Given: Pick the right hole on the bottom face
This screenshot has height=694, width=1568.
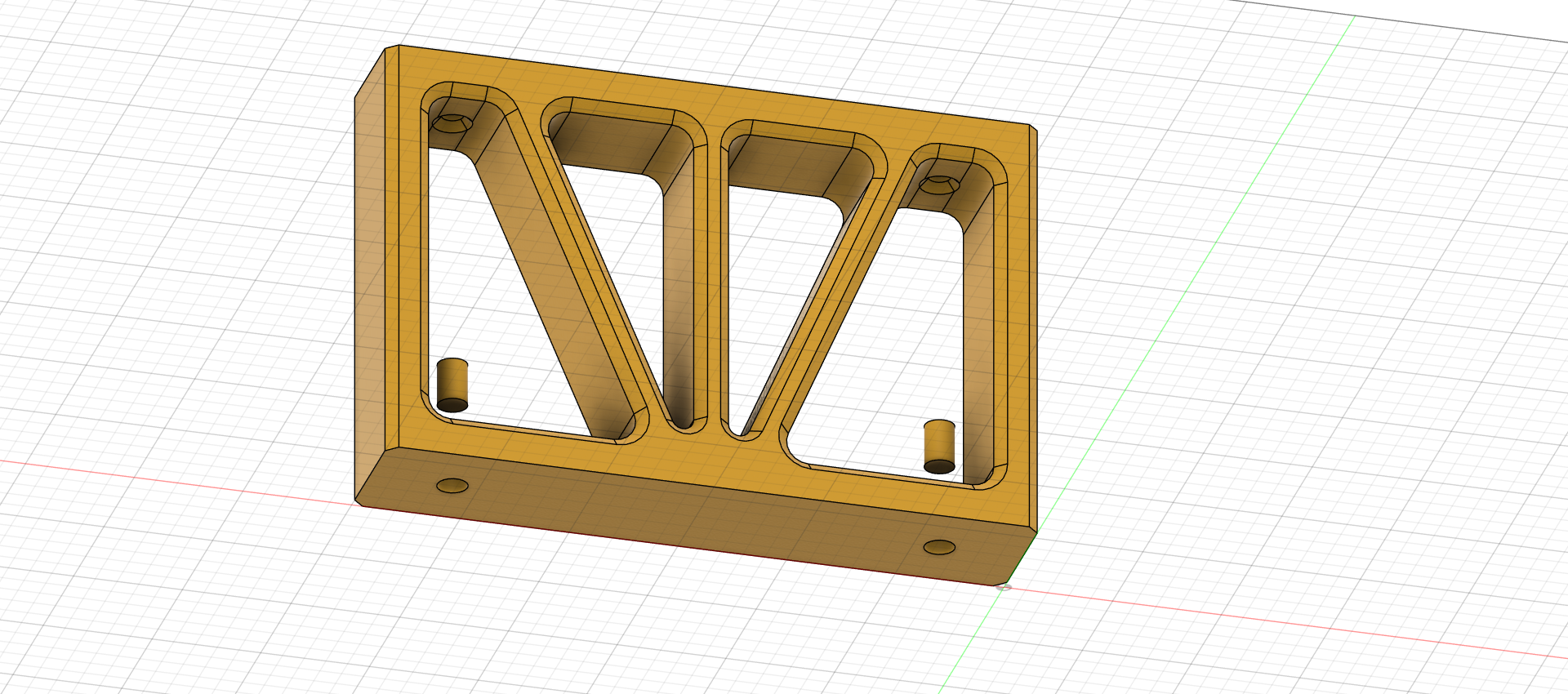Looking at the screenshot, I should (939, 547).
